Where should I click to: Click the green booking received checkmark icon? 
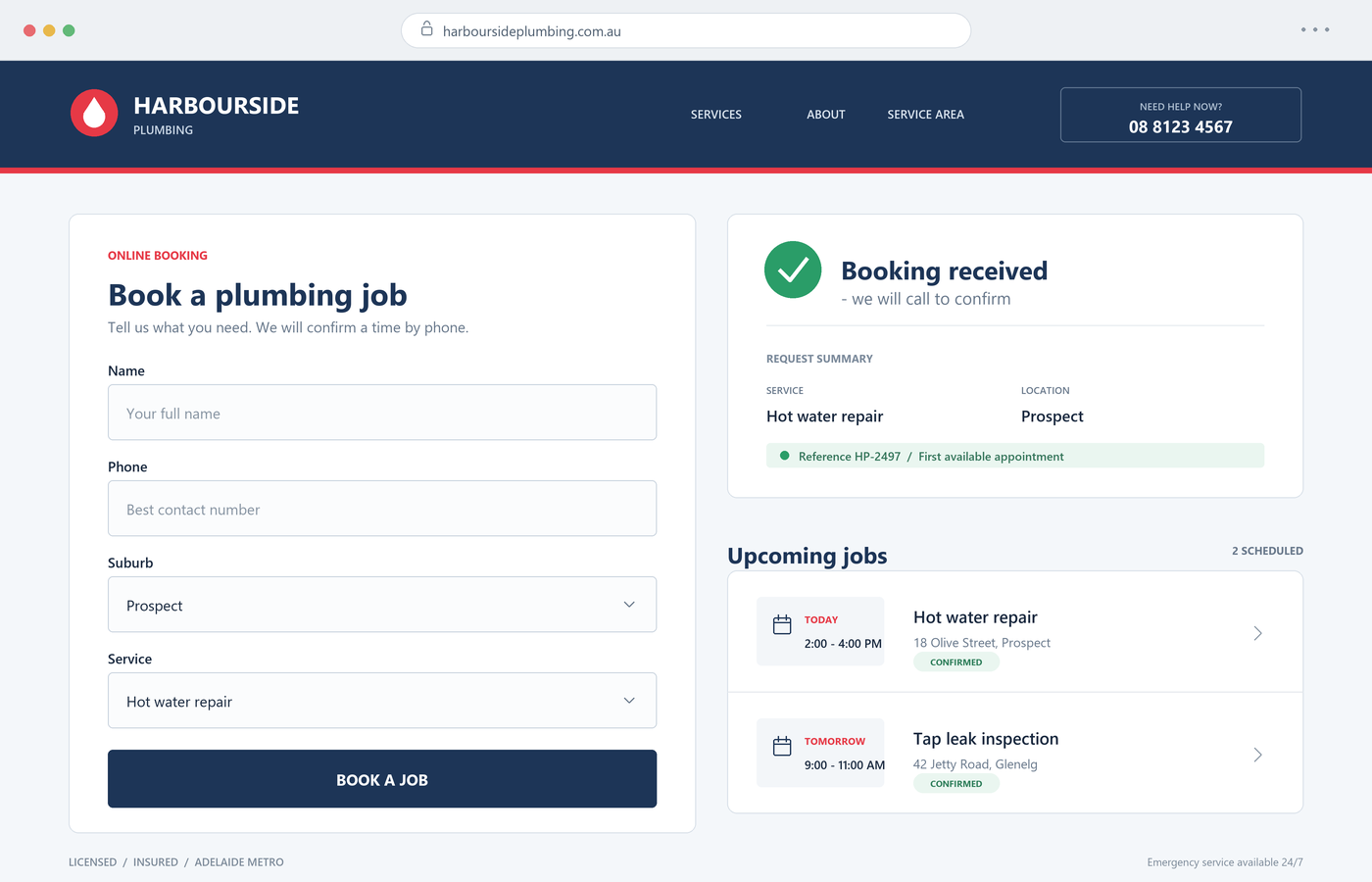coord(793,269)
